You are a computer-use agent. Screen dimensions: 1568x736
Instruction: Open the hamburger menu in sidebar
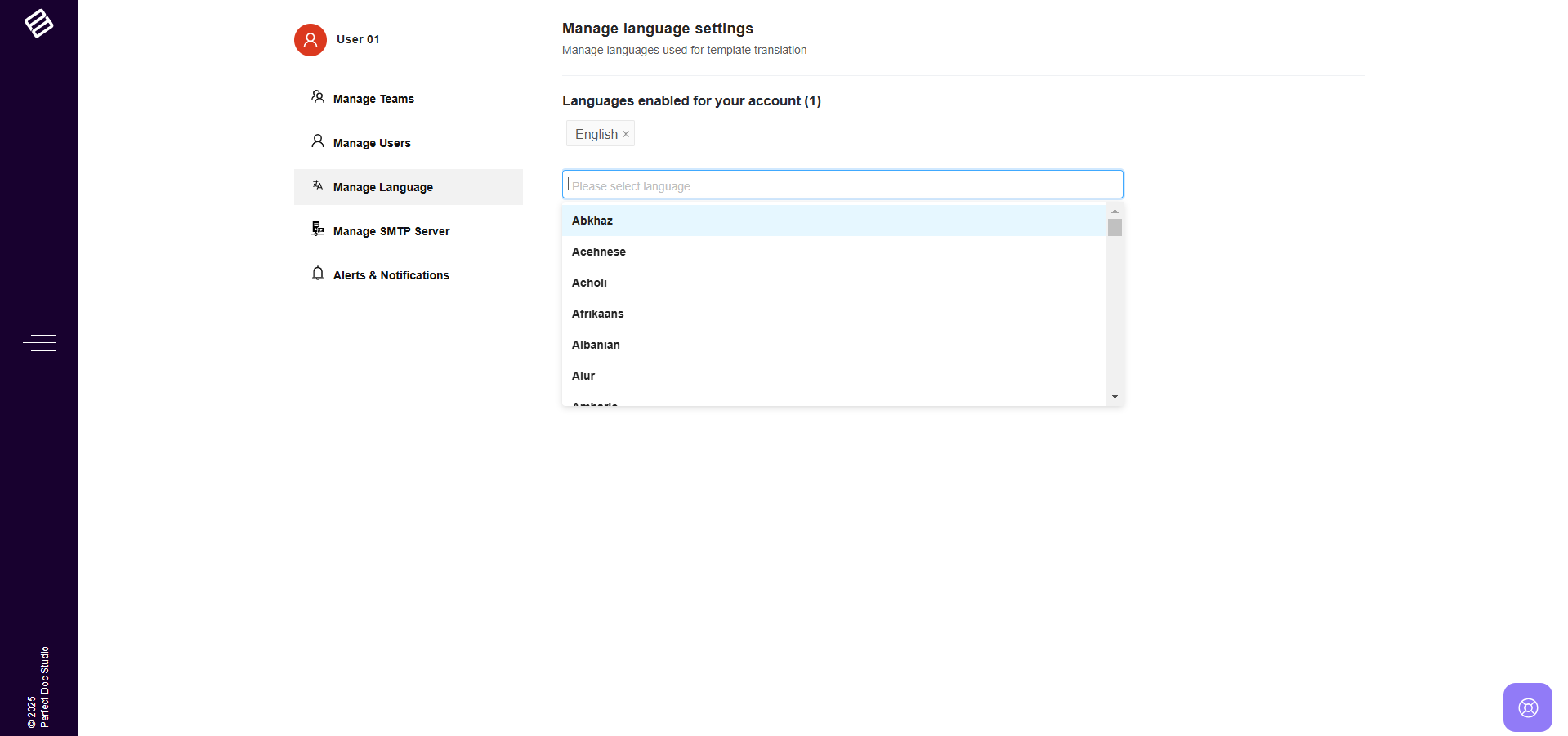click(x=39, y=343)
